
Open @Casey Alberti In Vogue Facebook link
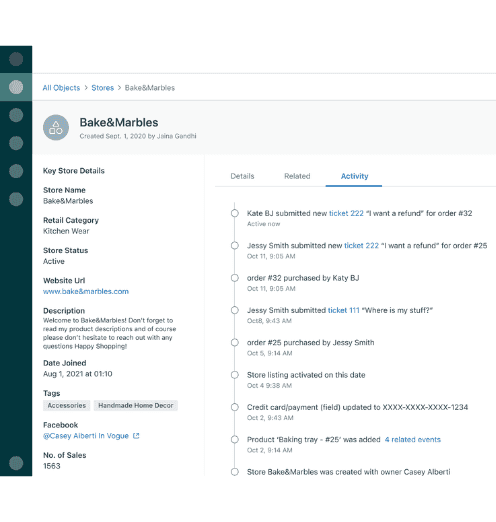click(86, 436)
